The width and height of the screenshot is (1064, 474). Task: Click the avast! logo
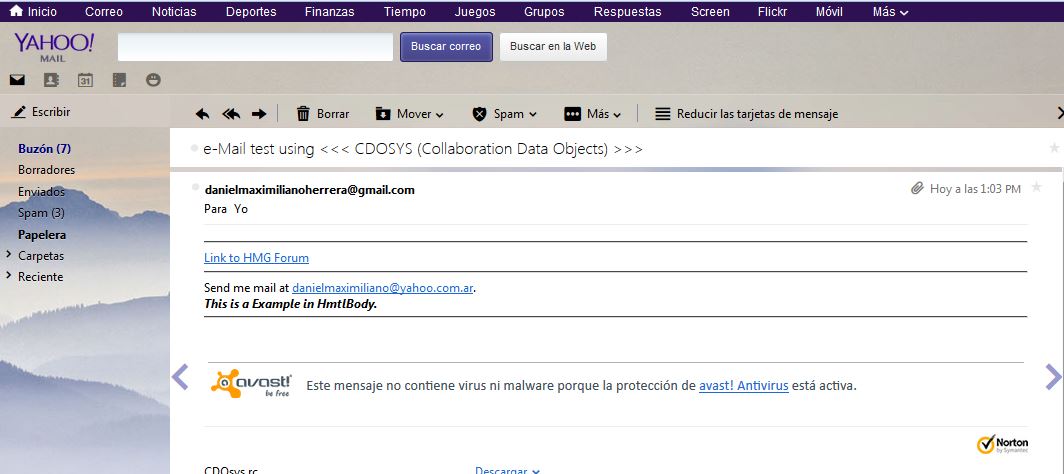(x=252, y=384)
